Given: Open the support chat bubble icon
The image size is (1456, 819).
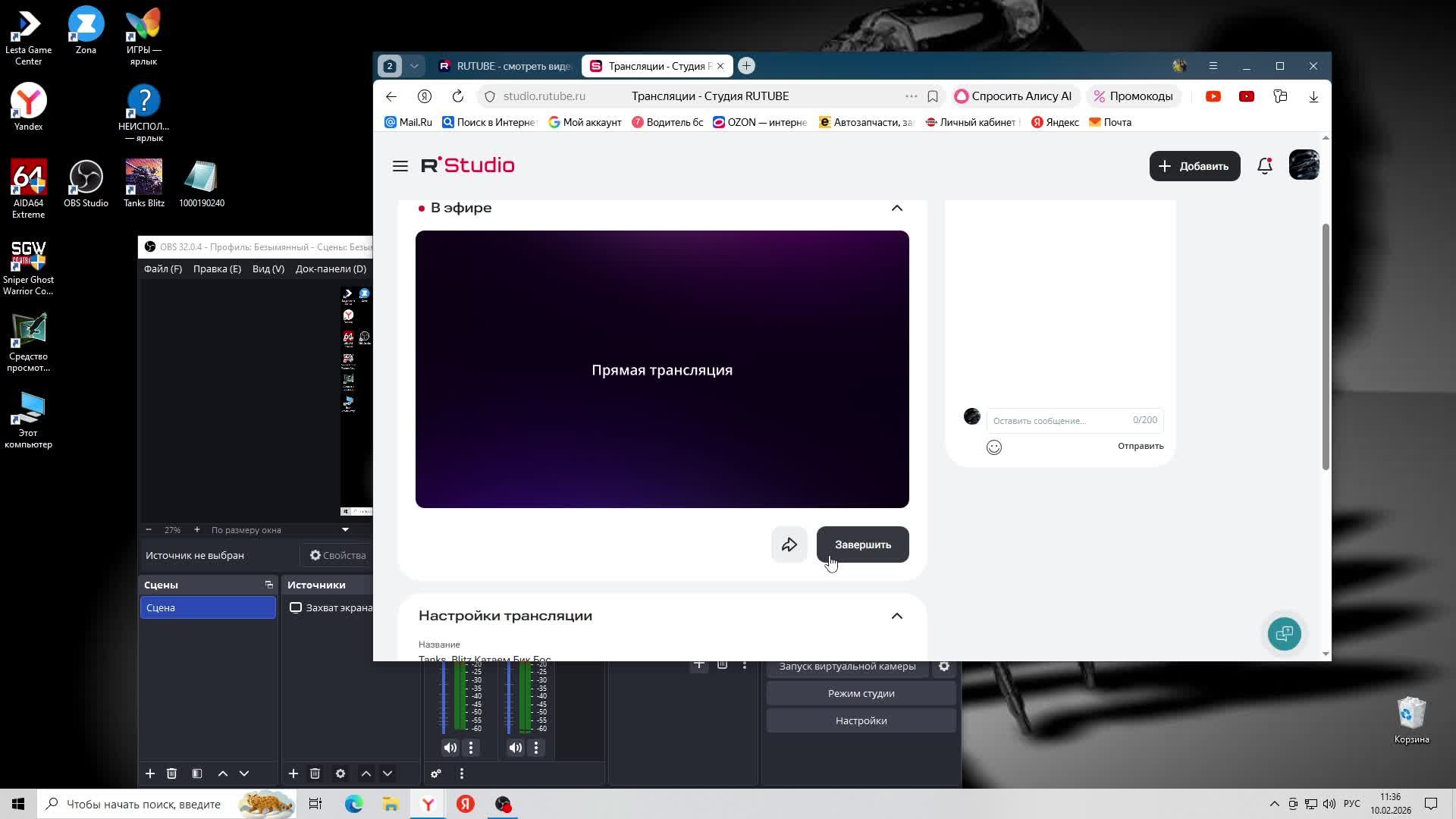Looking at the screenshot, I should 1284,634.
